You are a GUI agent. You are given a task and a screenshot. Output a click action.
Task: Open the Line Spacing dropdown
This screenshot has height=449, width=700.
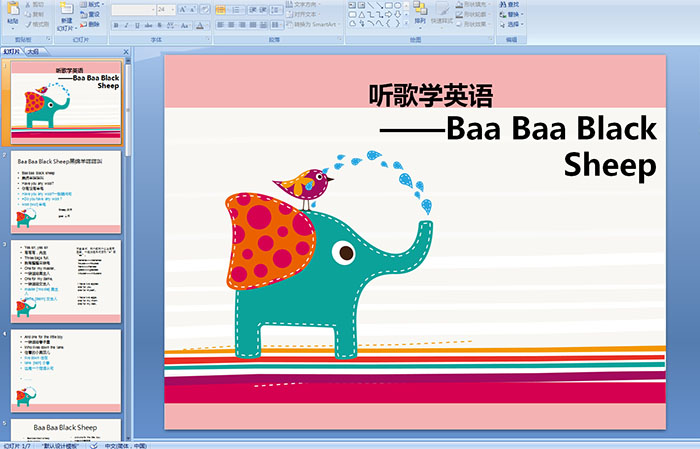click(276, 10)
